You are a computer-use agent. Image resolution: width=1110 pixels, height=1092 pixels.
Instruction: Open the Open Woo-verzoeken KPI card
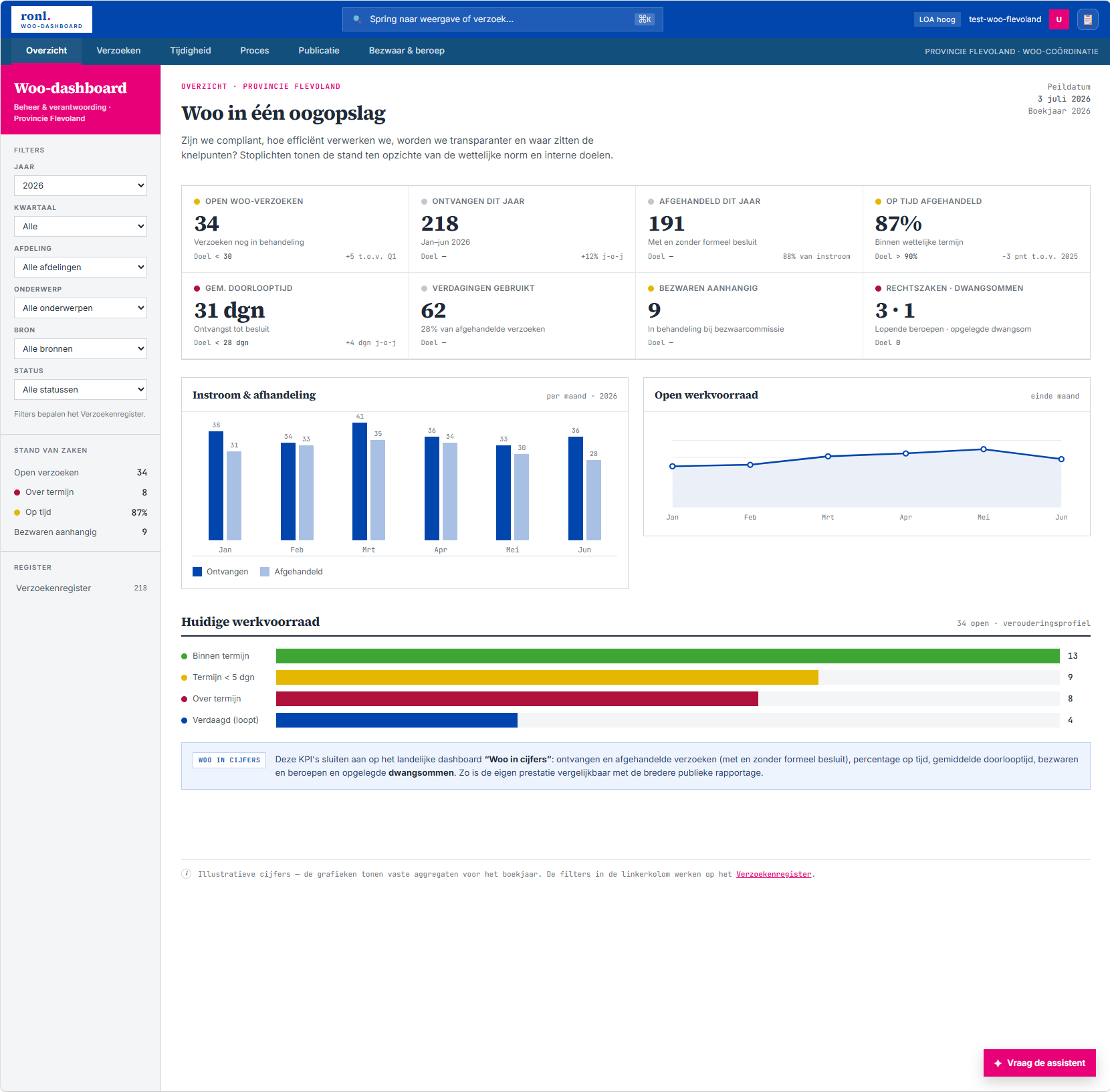pos(295,229)
